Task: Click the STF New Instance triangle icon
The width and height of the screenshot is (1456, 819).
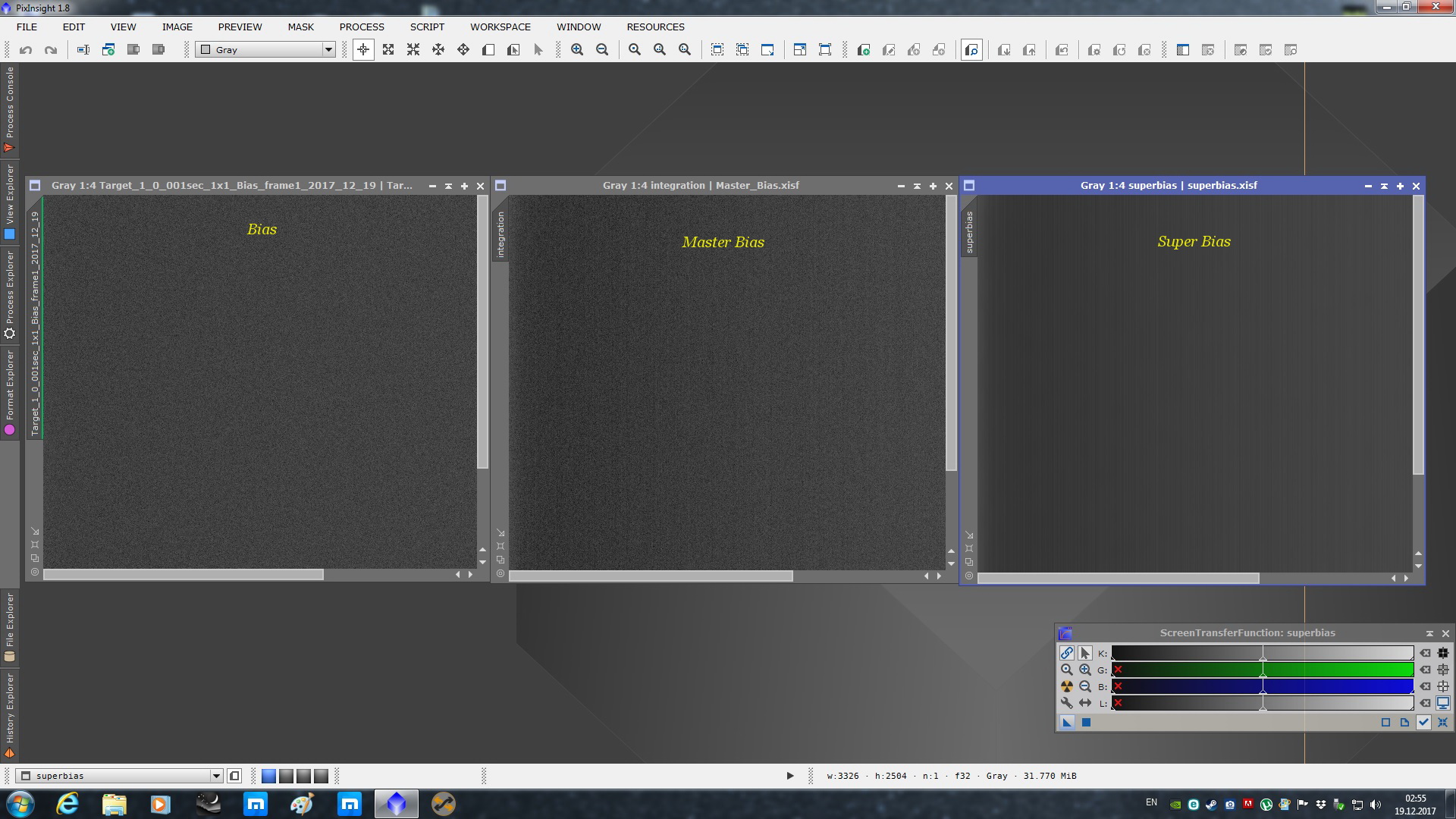Action: click(1067, 723)
